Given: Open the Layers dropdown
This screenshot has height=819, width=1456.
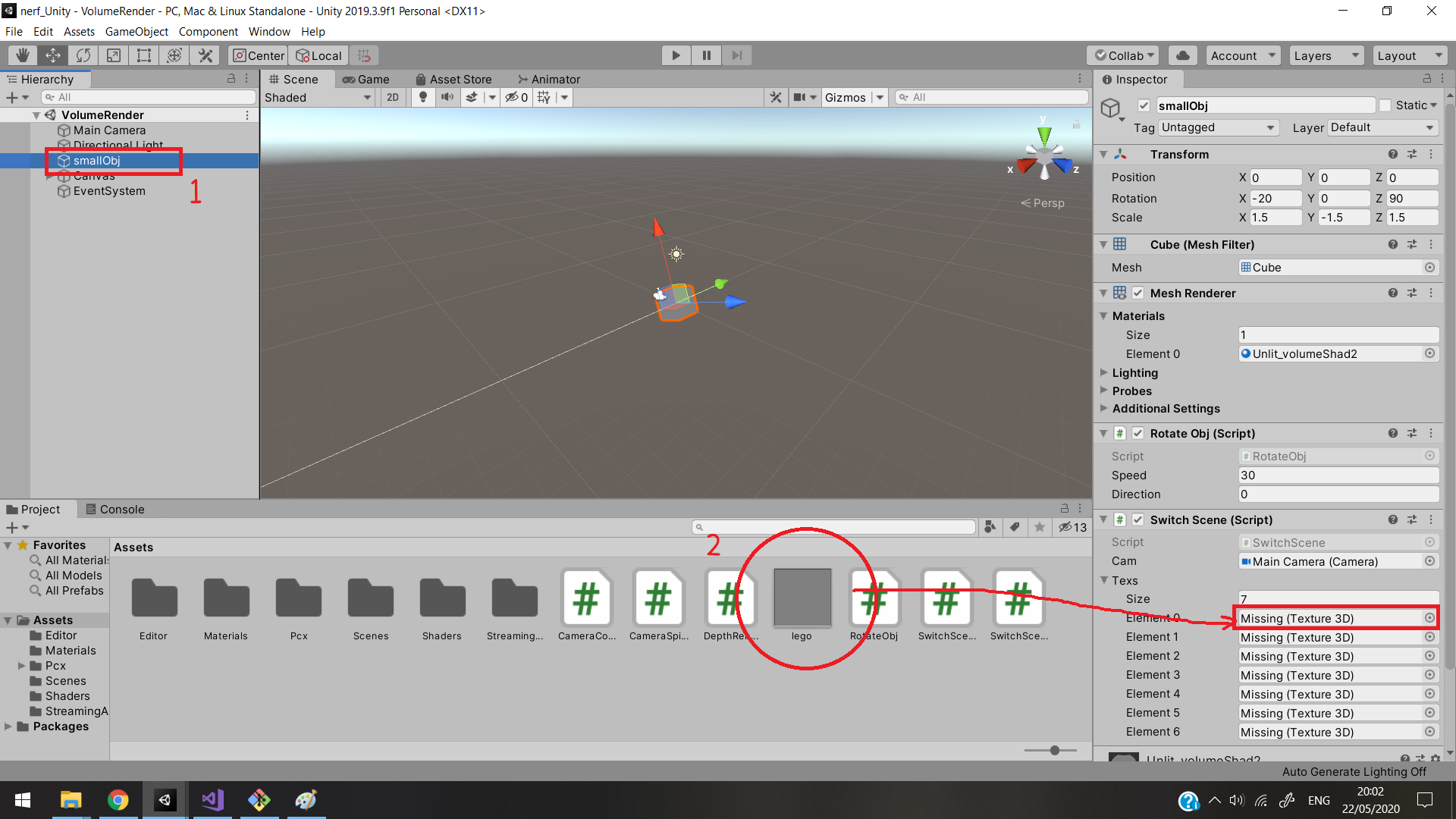Looking at the screenshot, I should coord(1325,55).
